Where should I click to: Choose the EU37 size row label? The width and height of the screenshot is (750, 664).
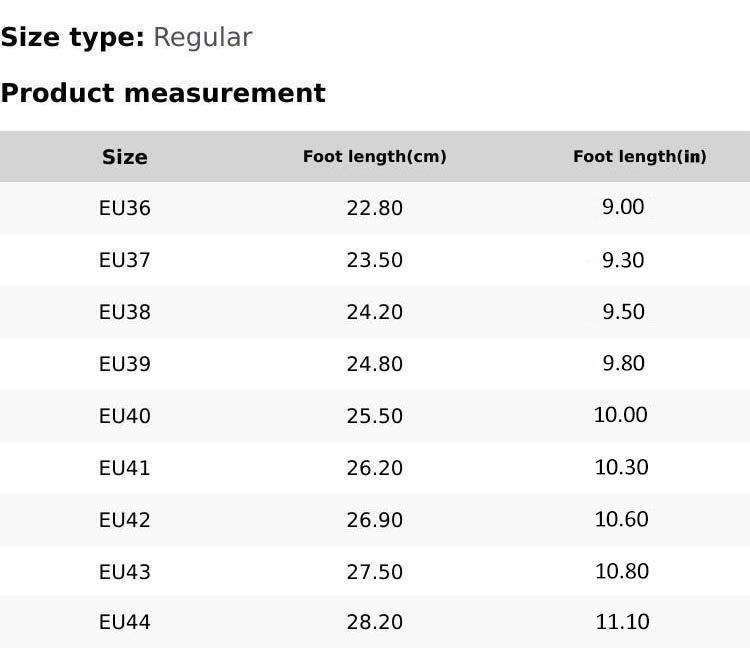point(125,260)
